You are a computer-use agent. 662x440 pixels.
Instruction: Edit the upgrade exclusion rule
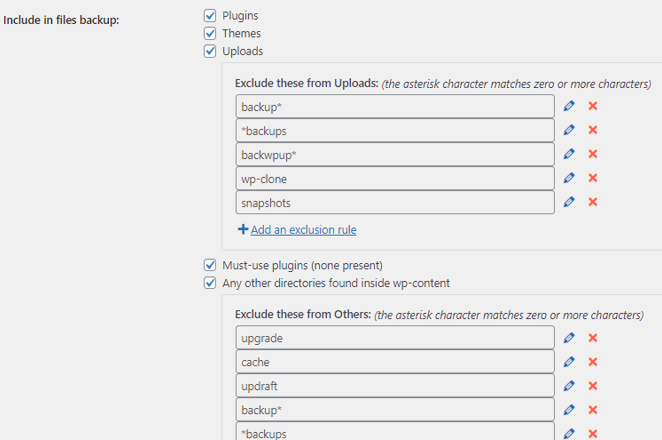[569, 338]
